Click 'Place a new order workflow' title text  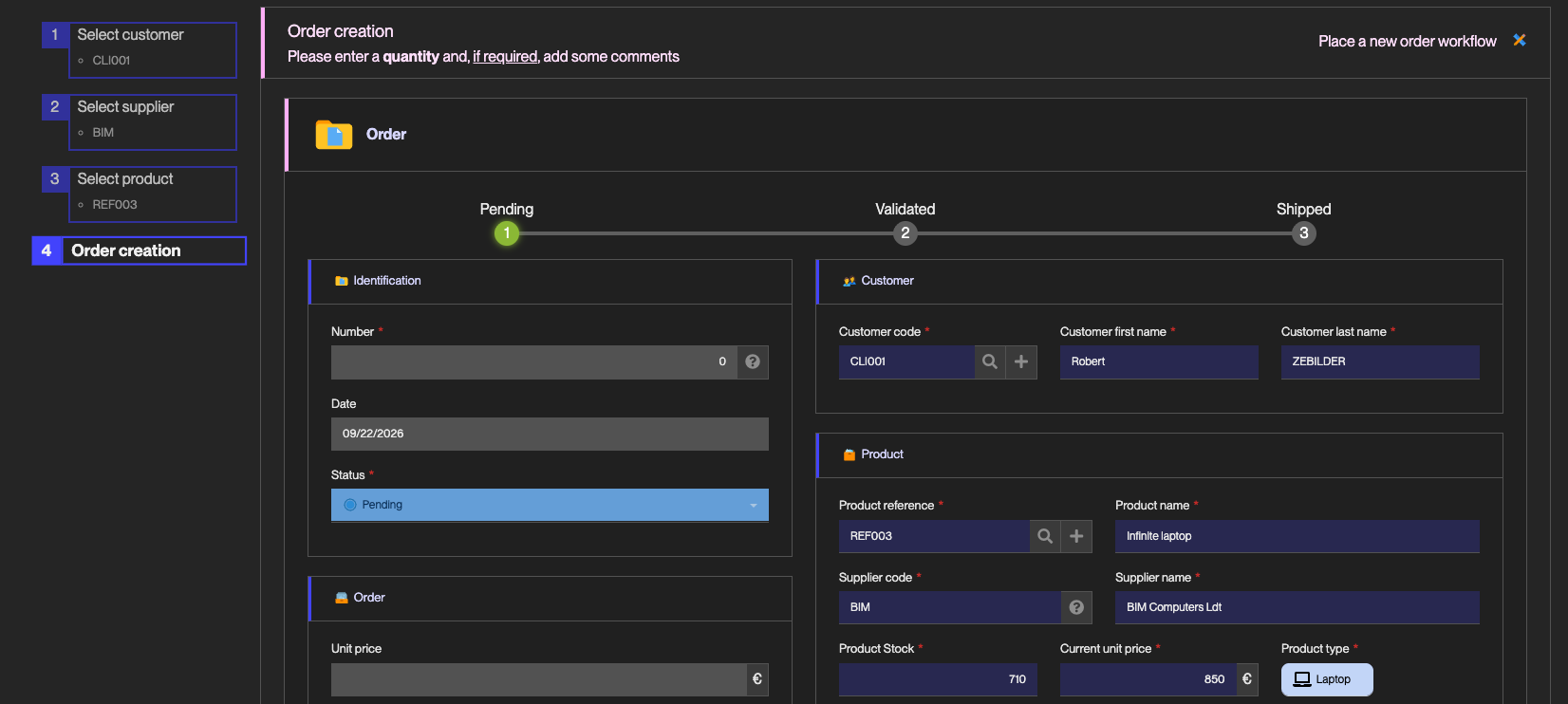click(1407, 41)
